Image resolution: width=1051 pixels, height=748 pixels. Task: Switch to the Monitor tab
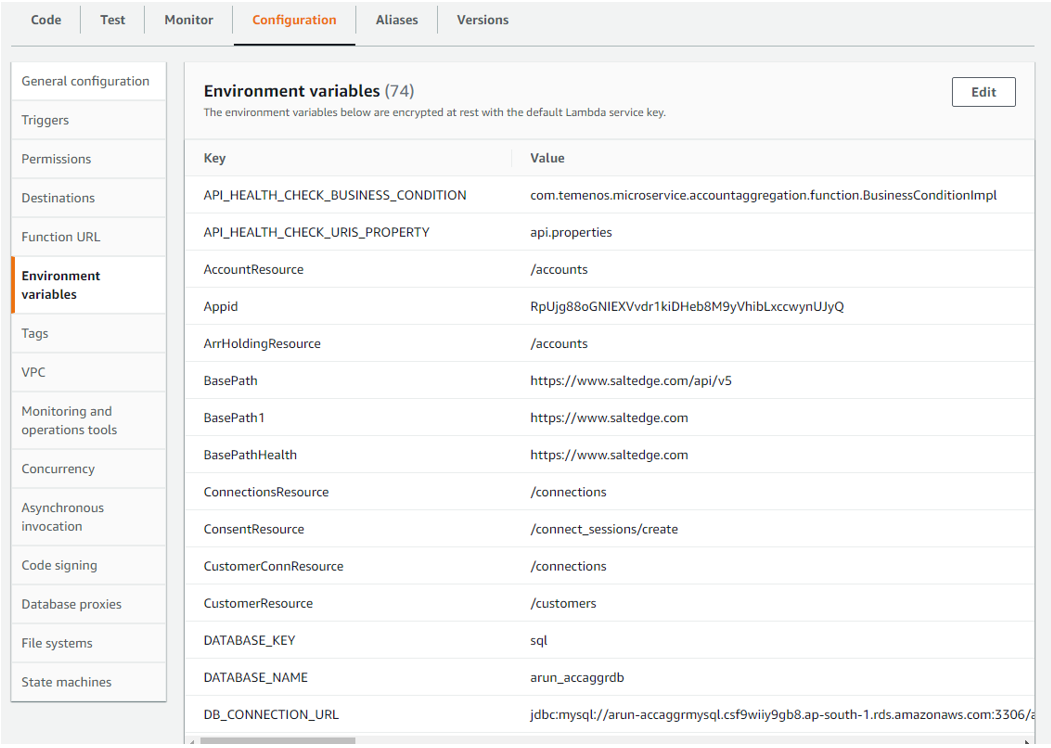click(x=189, y=20)
